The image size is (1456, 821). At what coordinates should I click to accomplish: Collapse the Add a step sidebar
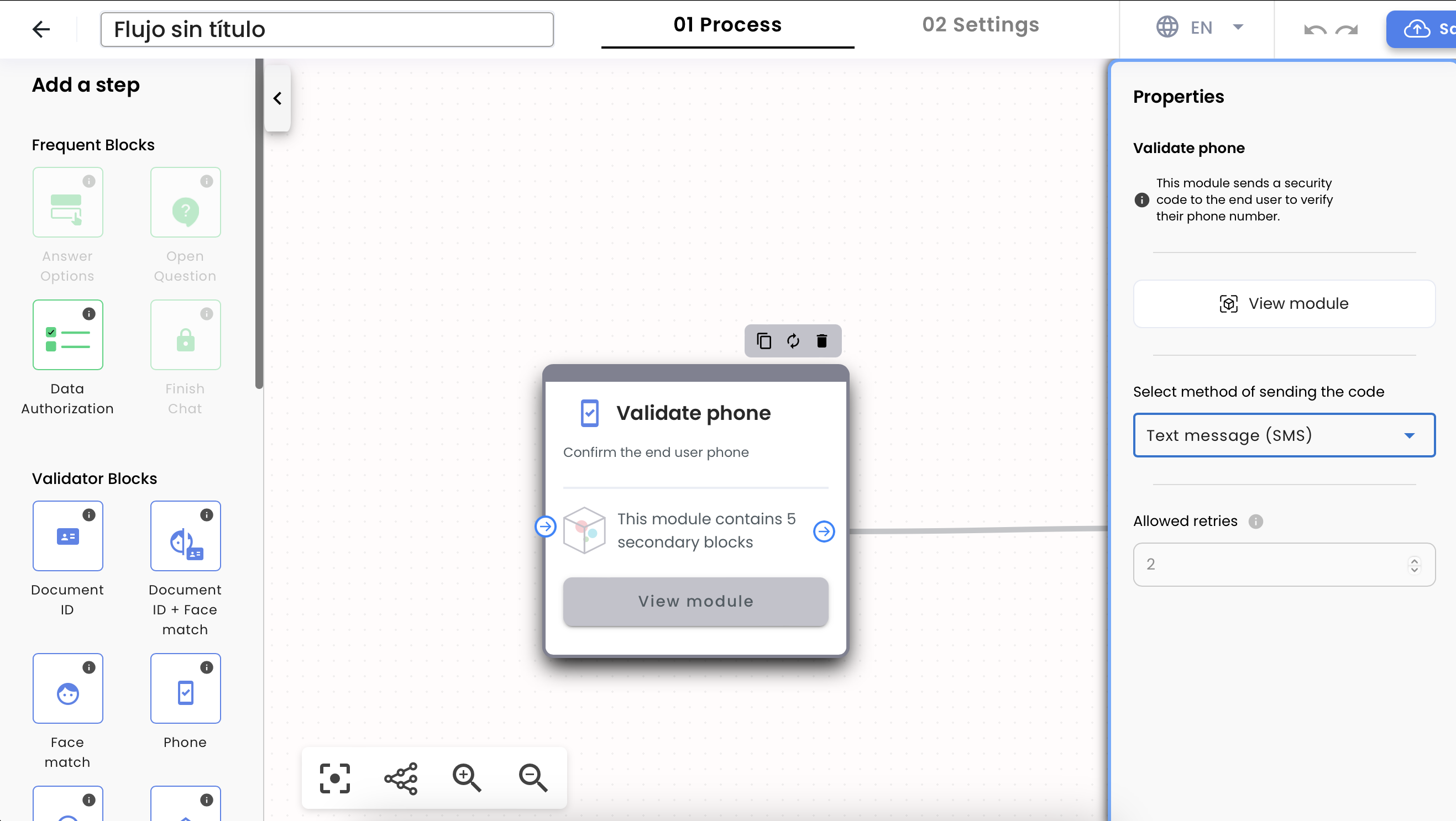[x=277, y=98]
